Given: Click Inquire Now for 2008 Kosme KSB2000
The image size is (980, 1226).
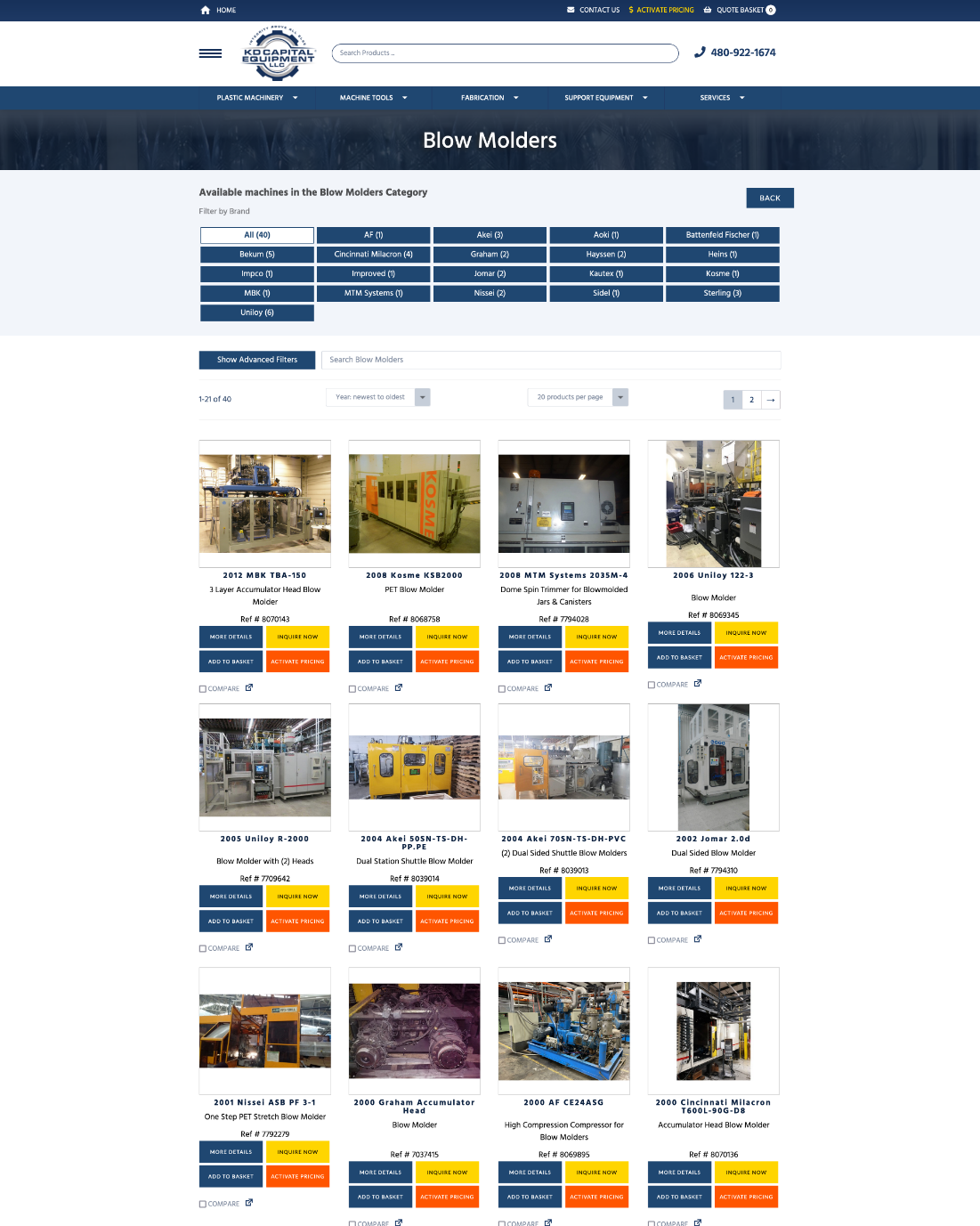Looking at the screenshot, I should pyautogui.click(x=447, y=637).
